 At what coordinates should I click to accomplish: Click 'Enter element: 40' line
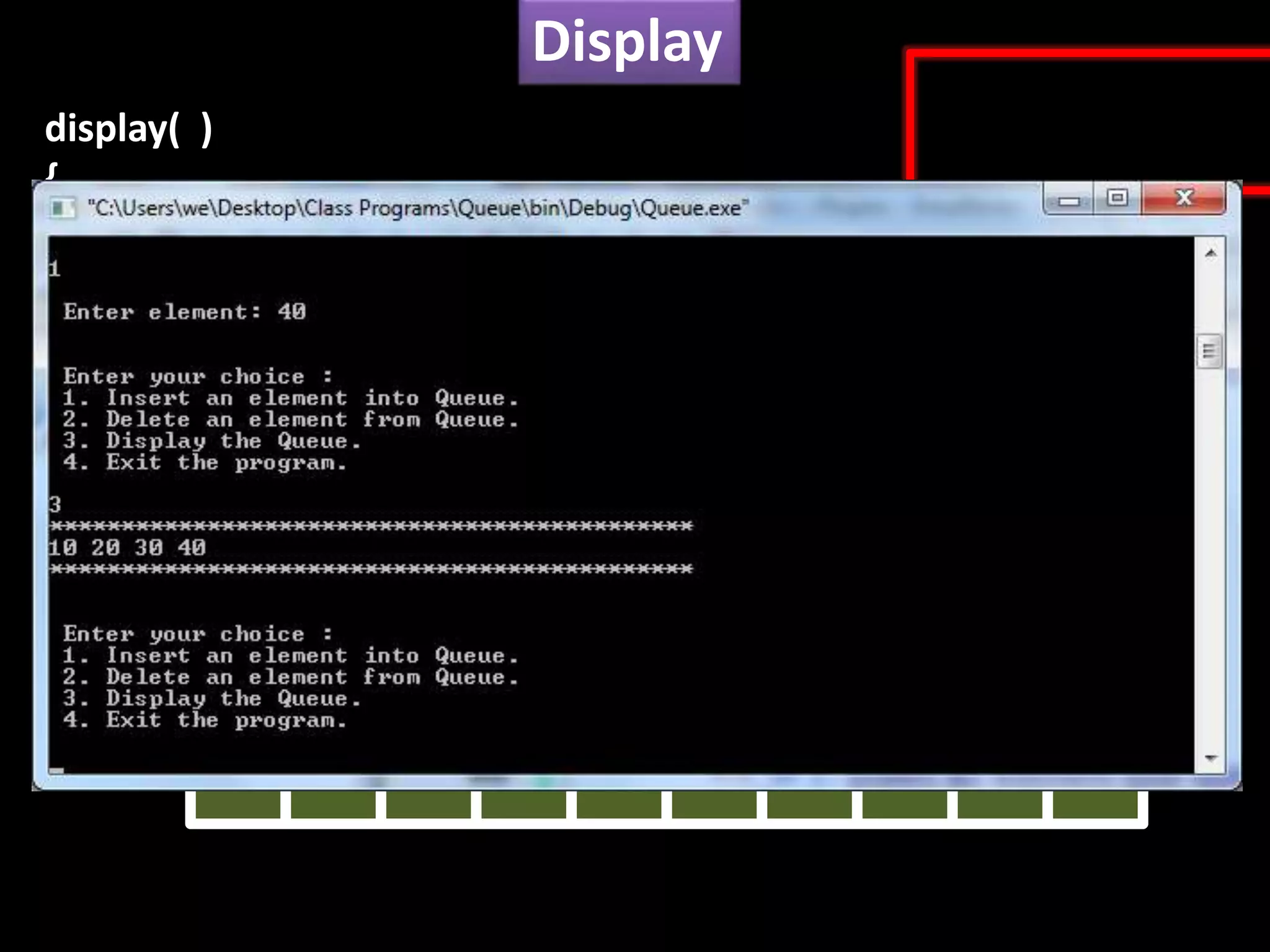point(185,312)
